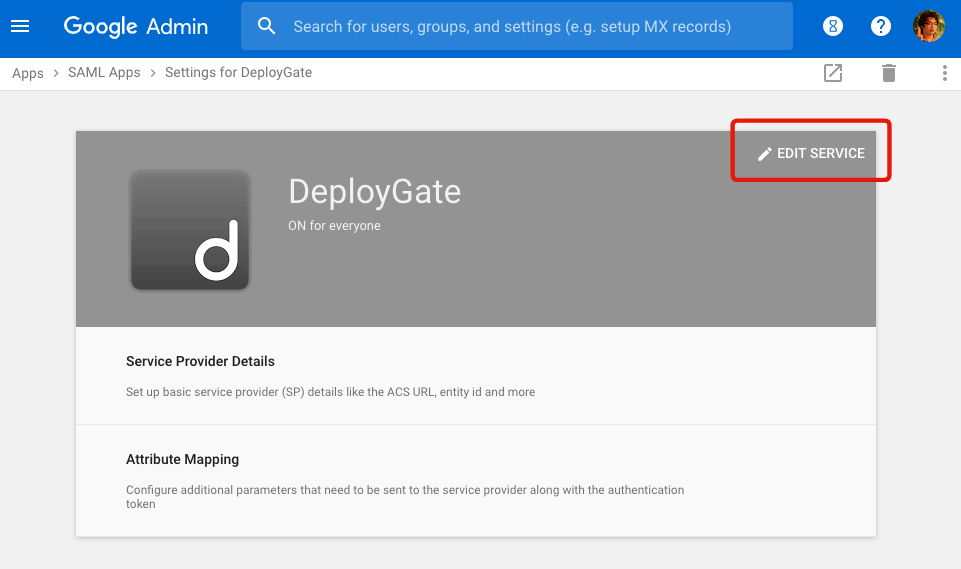Screen dimensions: 961x569
Task: Delete the app with trash icon
Action: click(x=889, y=73)
